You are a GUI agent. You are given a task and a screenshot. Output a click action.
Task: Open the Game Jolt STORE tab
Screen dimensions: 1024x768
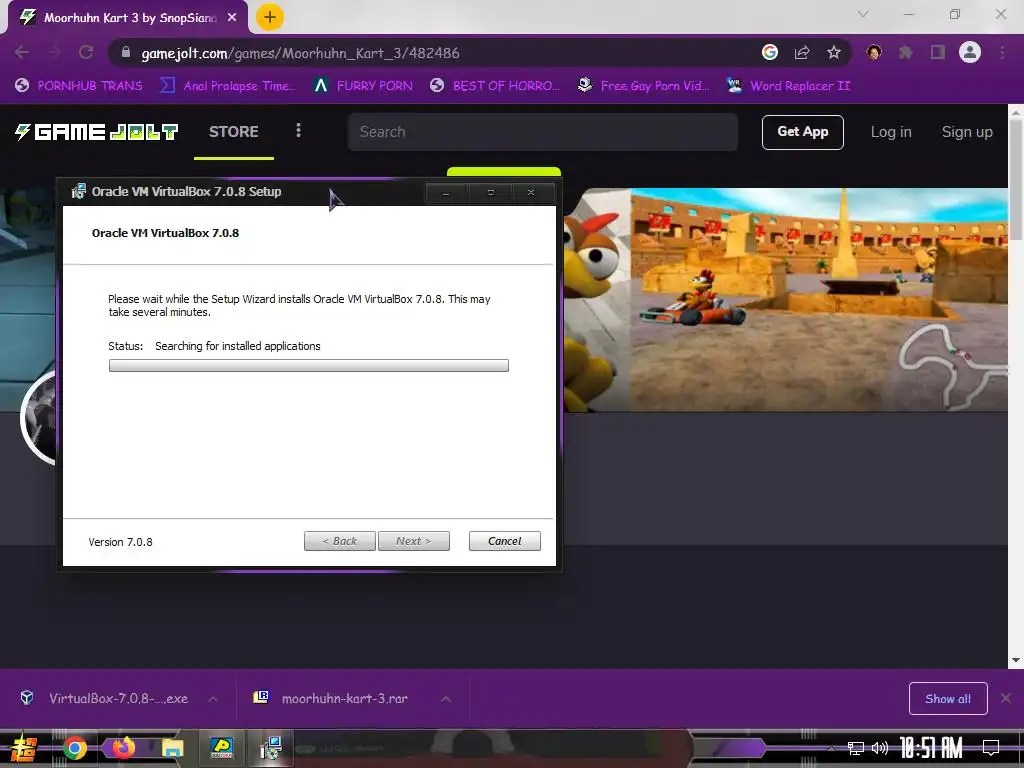(234, 132)
